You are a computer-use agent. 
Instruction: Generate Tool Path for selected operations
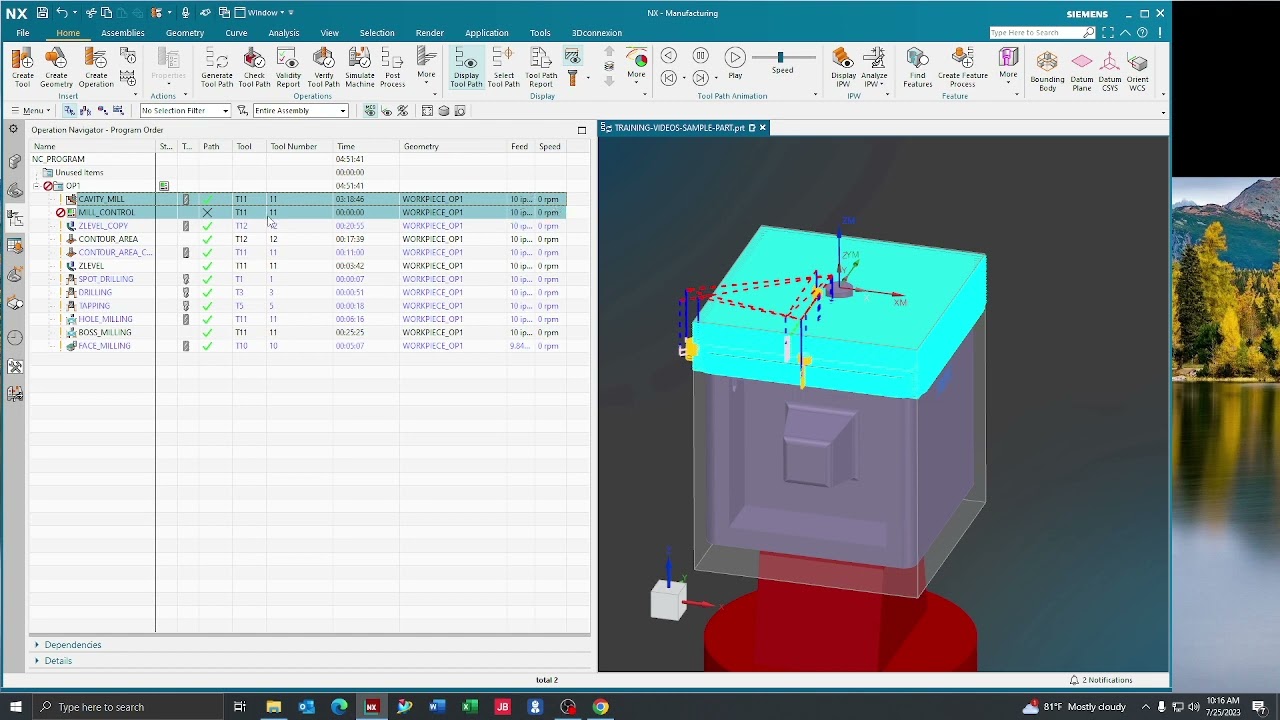click(217, 67)
